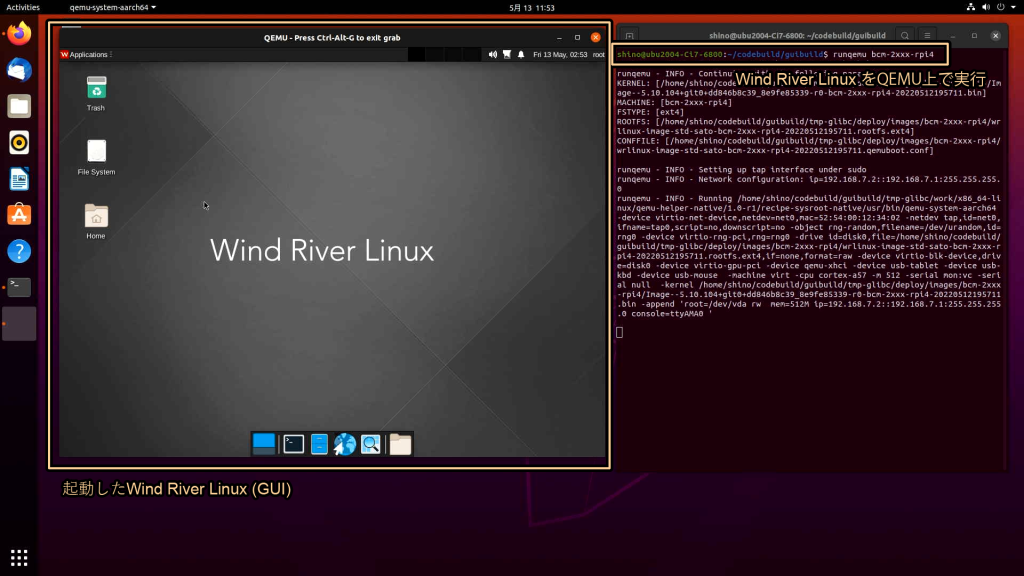1024x576 pixels.
Task: Open Trash icon on guest desktop
Action: click(x=96, y=88)
